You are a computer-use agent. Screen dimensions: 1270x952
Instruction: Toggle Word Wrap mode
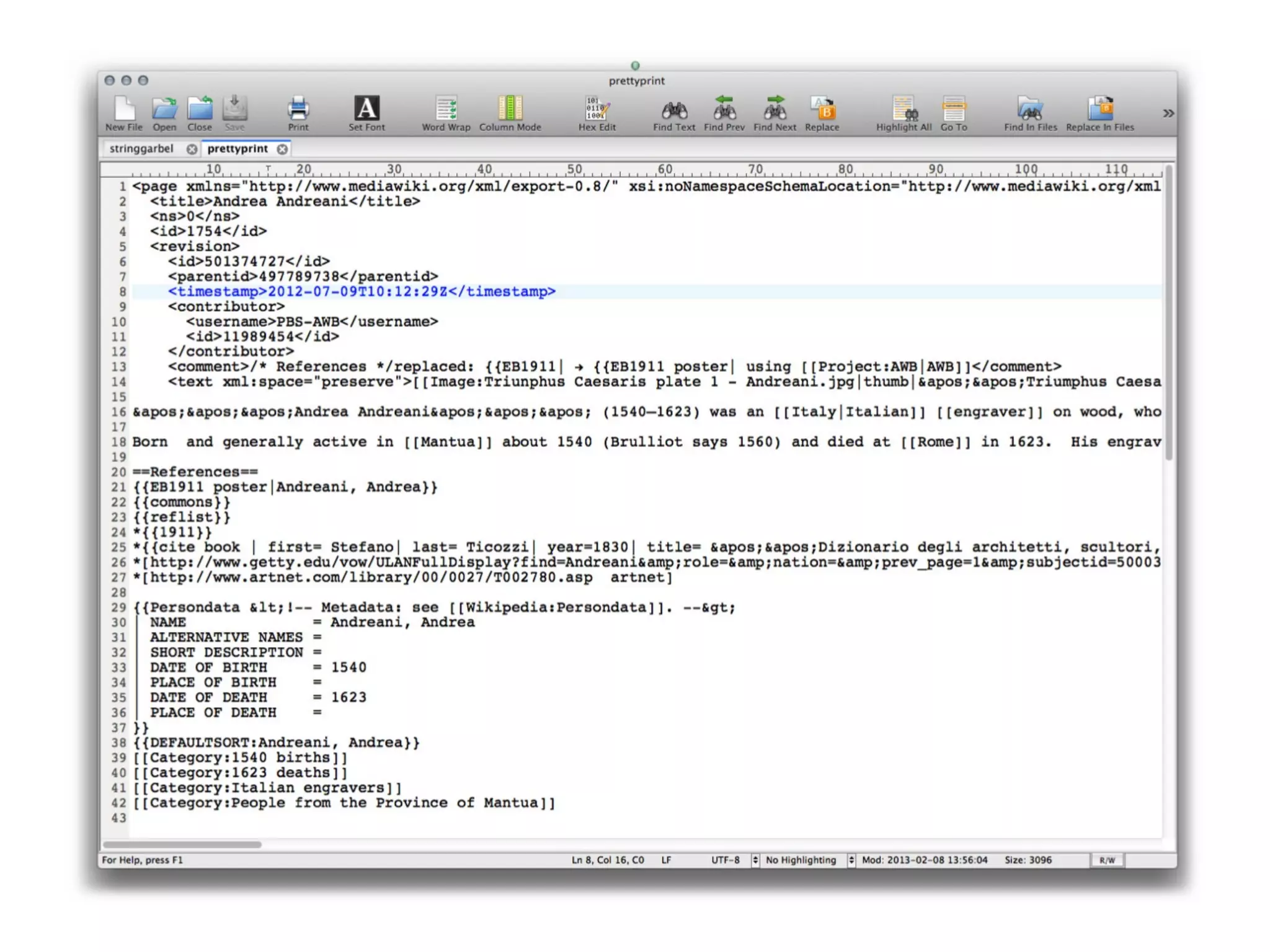point(446,110)
